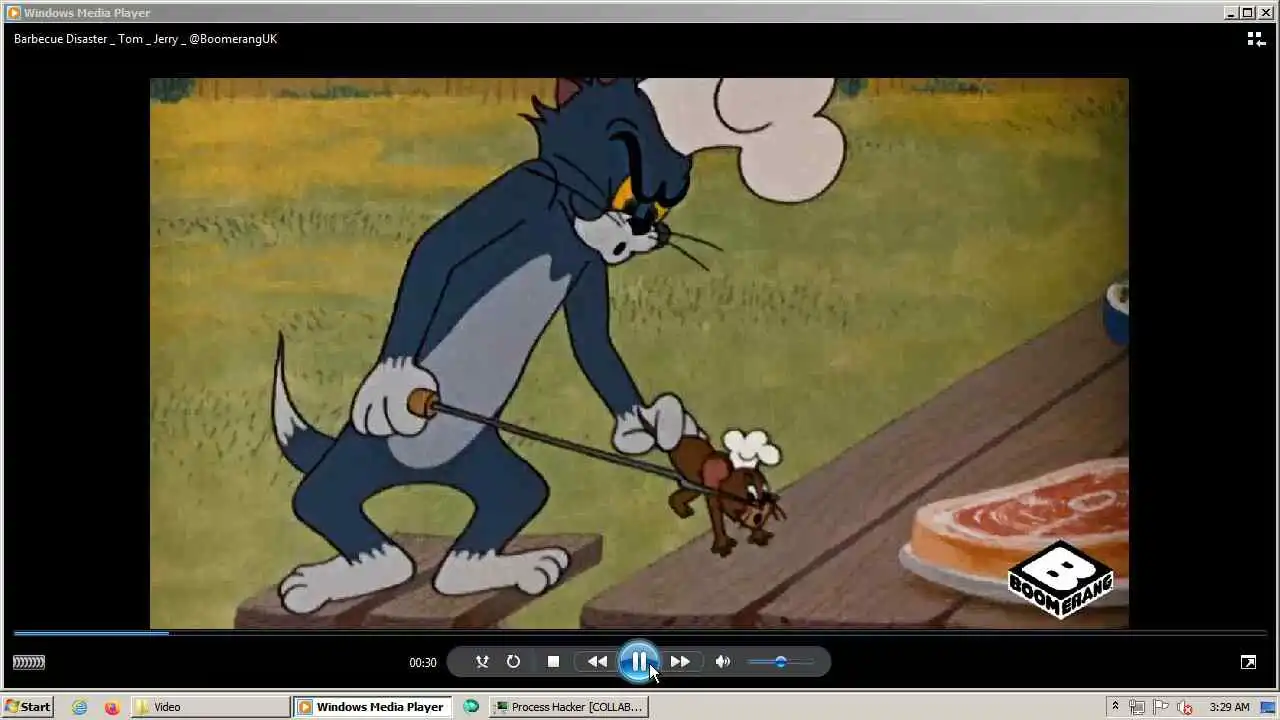Close the Windows Media Player window

[x=1264, y=13]
